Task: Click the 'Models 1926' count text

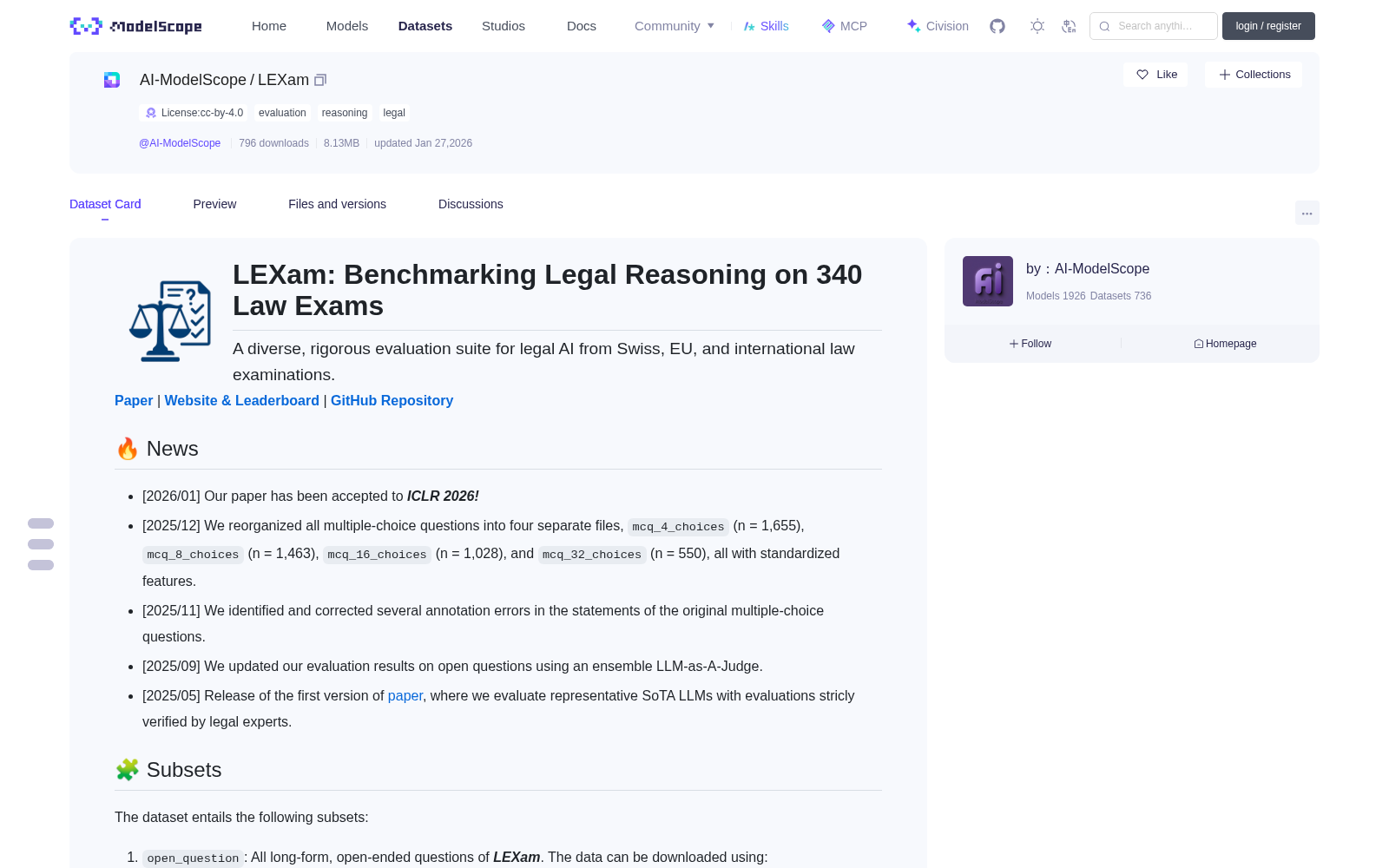Action: pyautogui.click(x=1056, y=296)
